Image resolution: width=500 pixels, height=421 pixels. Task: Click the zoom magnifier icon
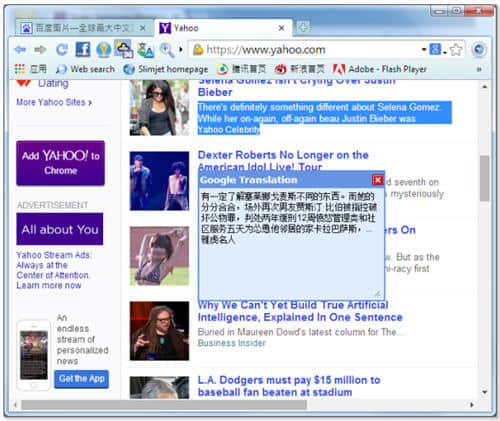coord(167,50)
